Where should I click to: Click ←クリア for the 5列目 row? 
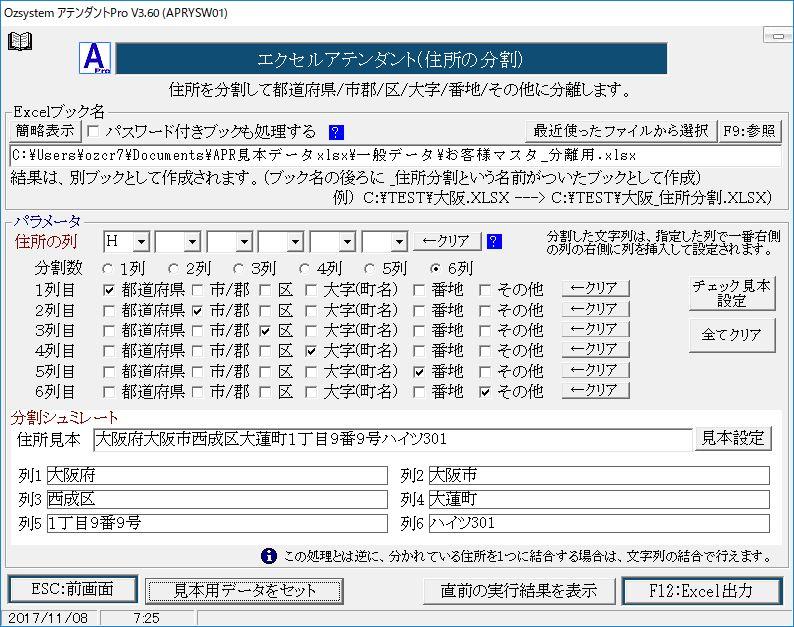coord(596,370)
